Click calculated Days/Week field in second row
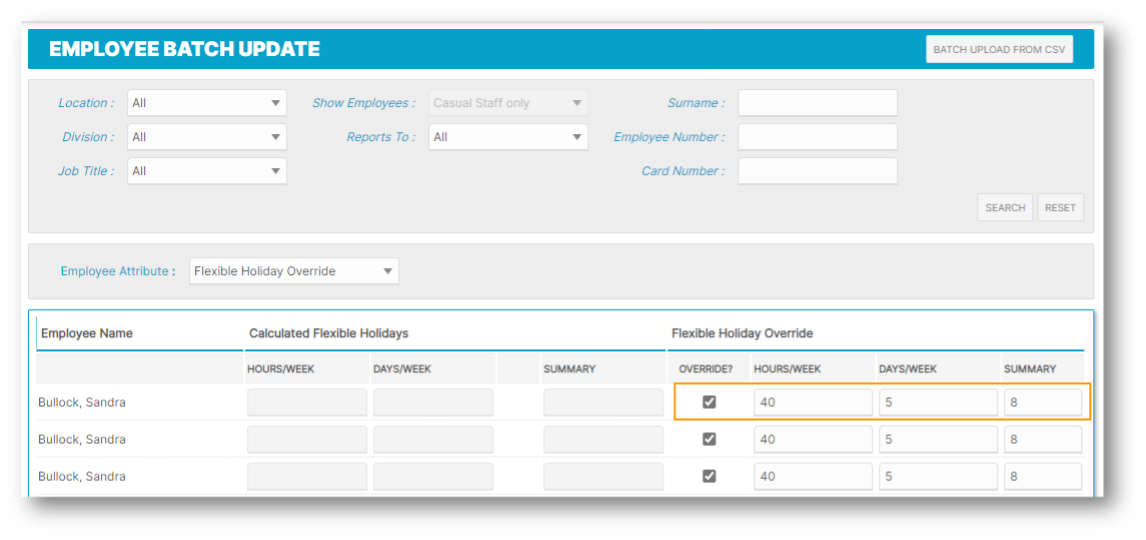Image resolution: width=1146 pixels, height=540 pixels. pyautogui.click(x=433, y=440)
